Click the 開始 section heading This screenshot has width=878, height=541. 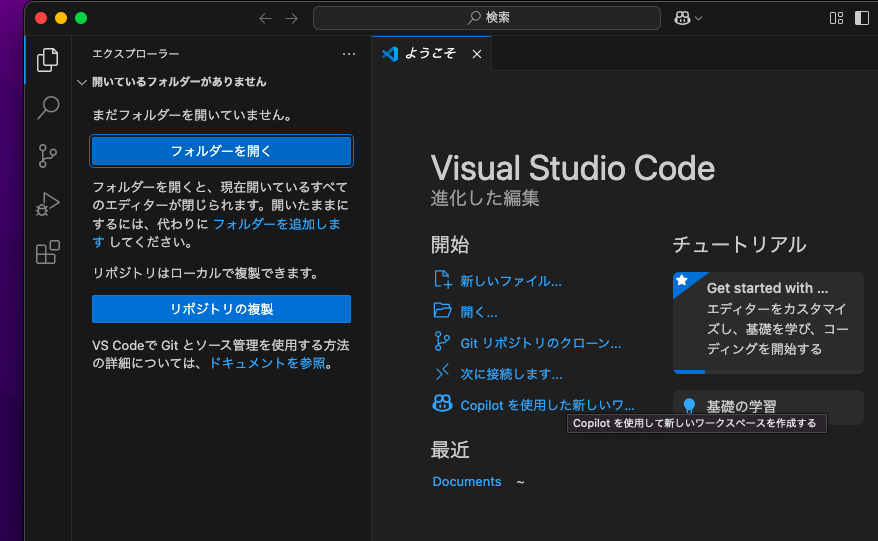[x=450, y=245]
